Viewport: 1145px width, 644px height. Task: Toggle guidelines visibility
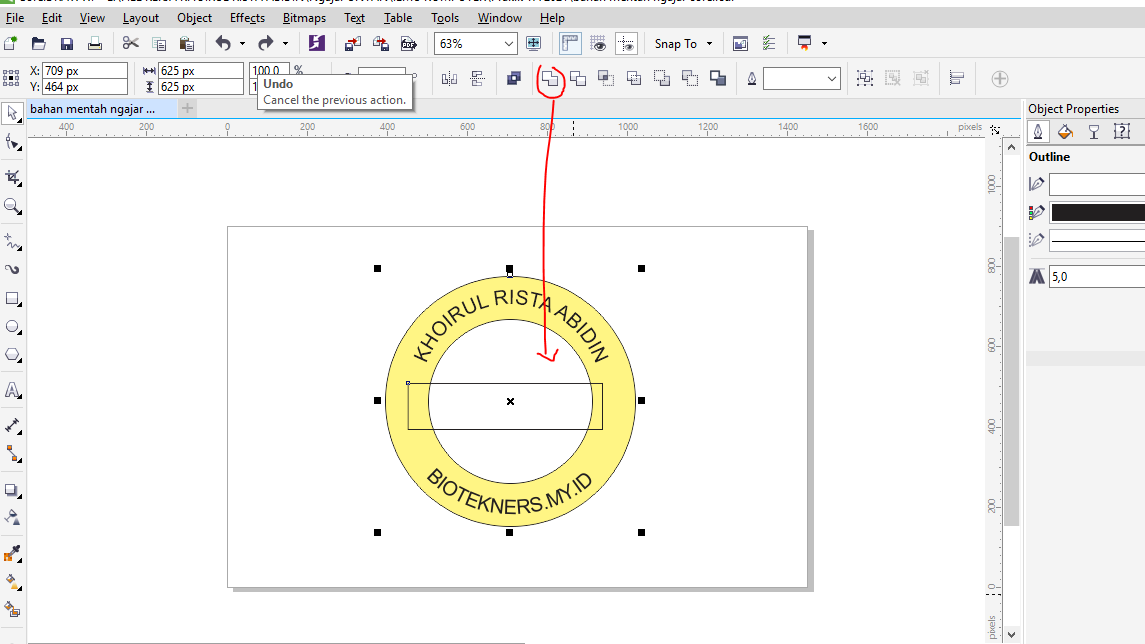click(x=627, y=44)
